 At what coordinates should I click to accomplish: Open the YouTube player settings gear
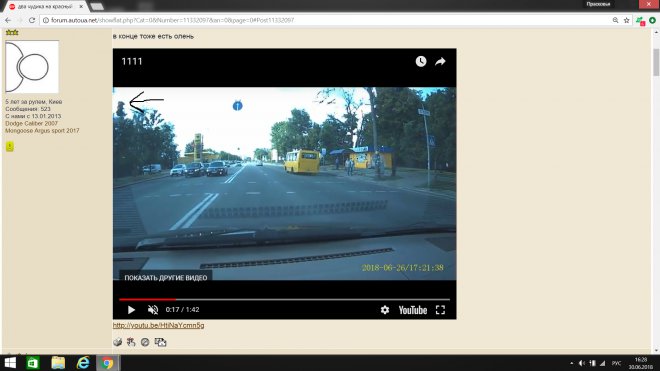[x=385, y=310]
